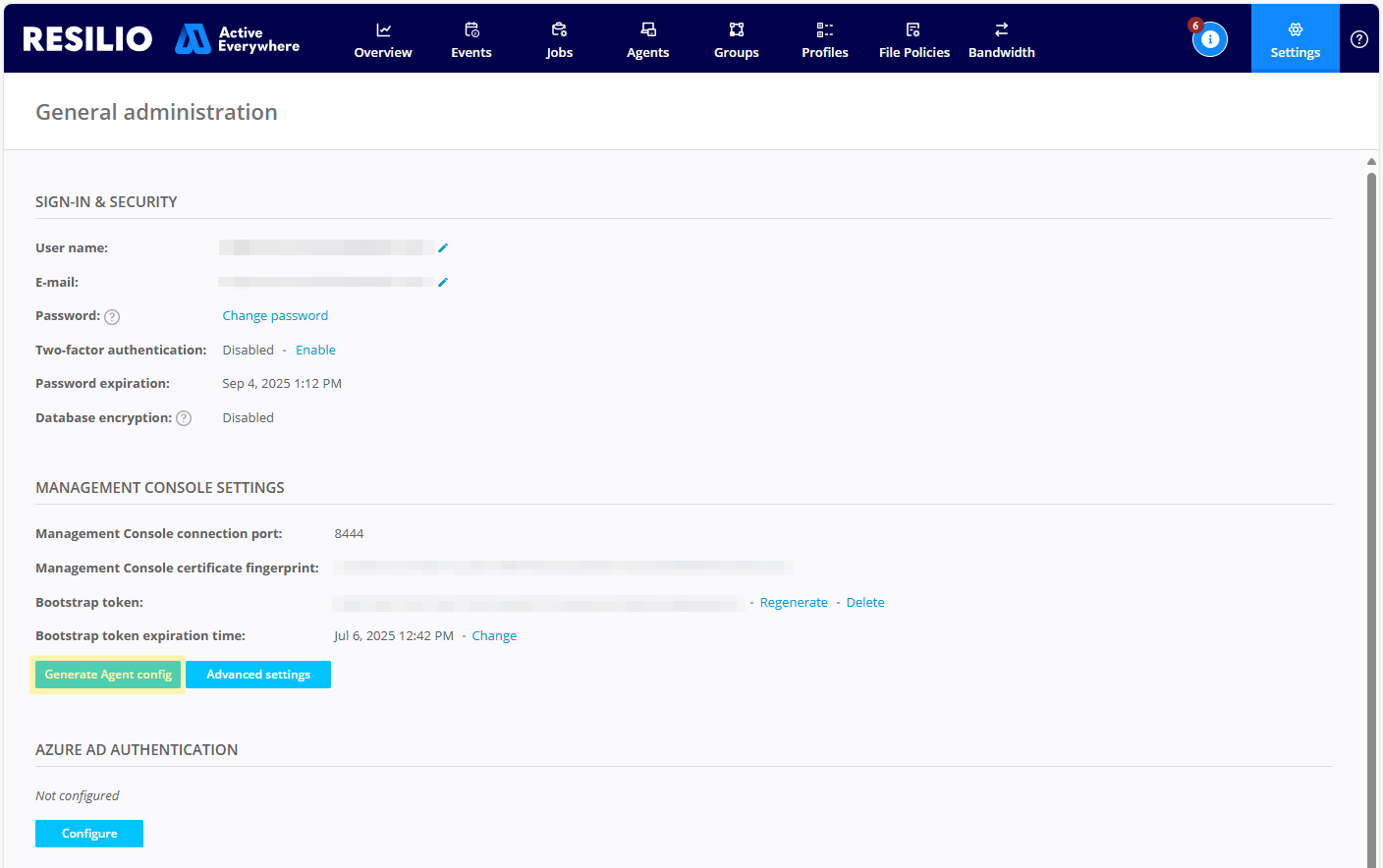Switch to the Settings tab
The width and height of the screenshot is (1383, 868).
[x=1295, y=39]
